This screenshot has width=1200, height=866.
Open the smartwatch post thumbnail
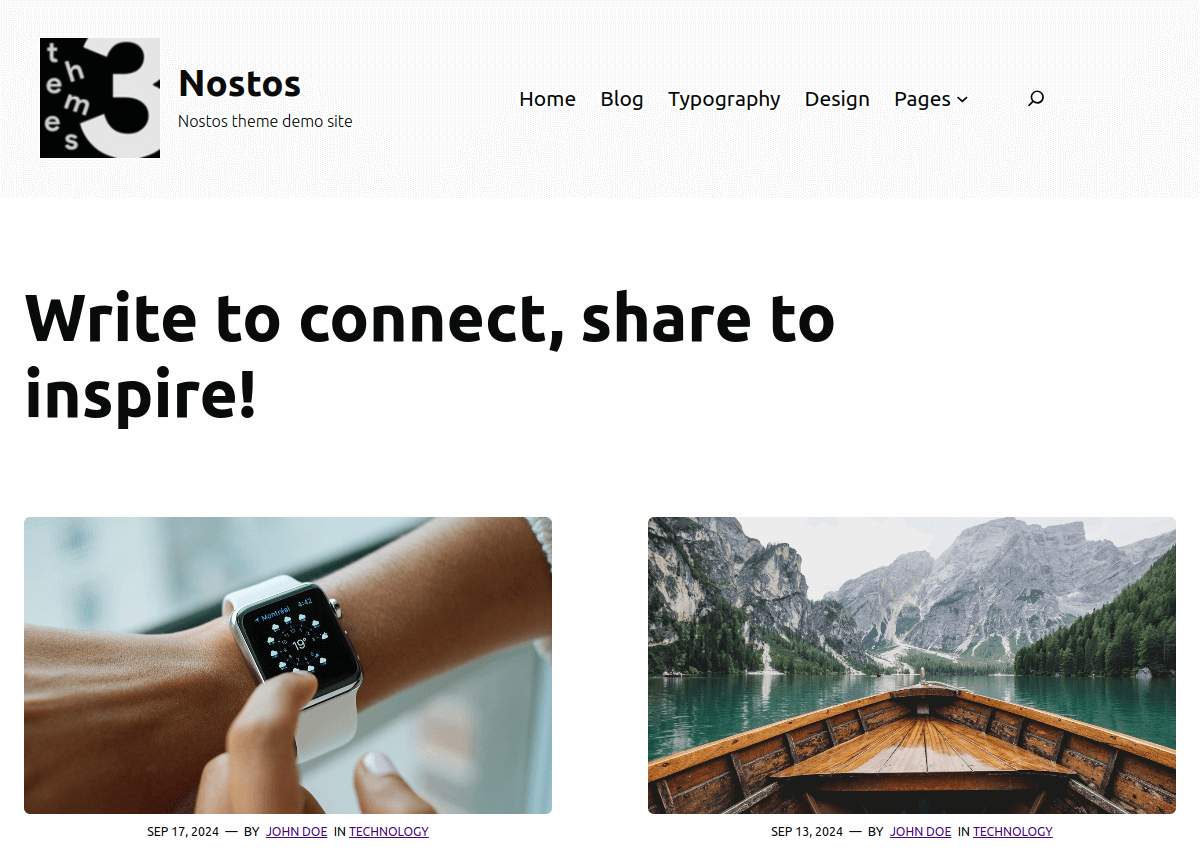click(x=288, y=665)
